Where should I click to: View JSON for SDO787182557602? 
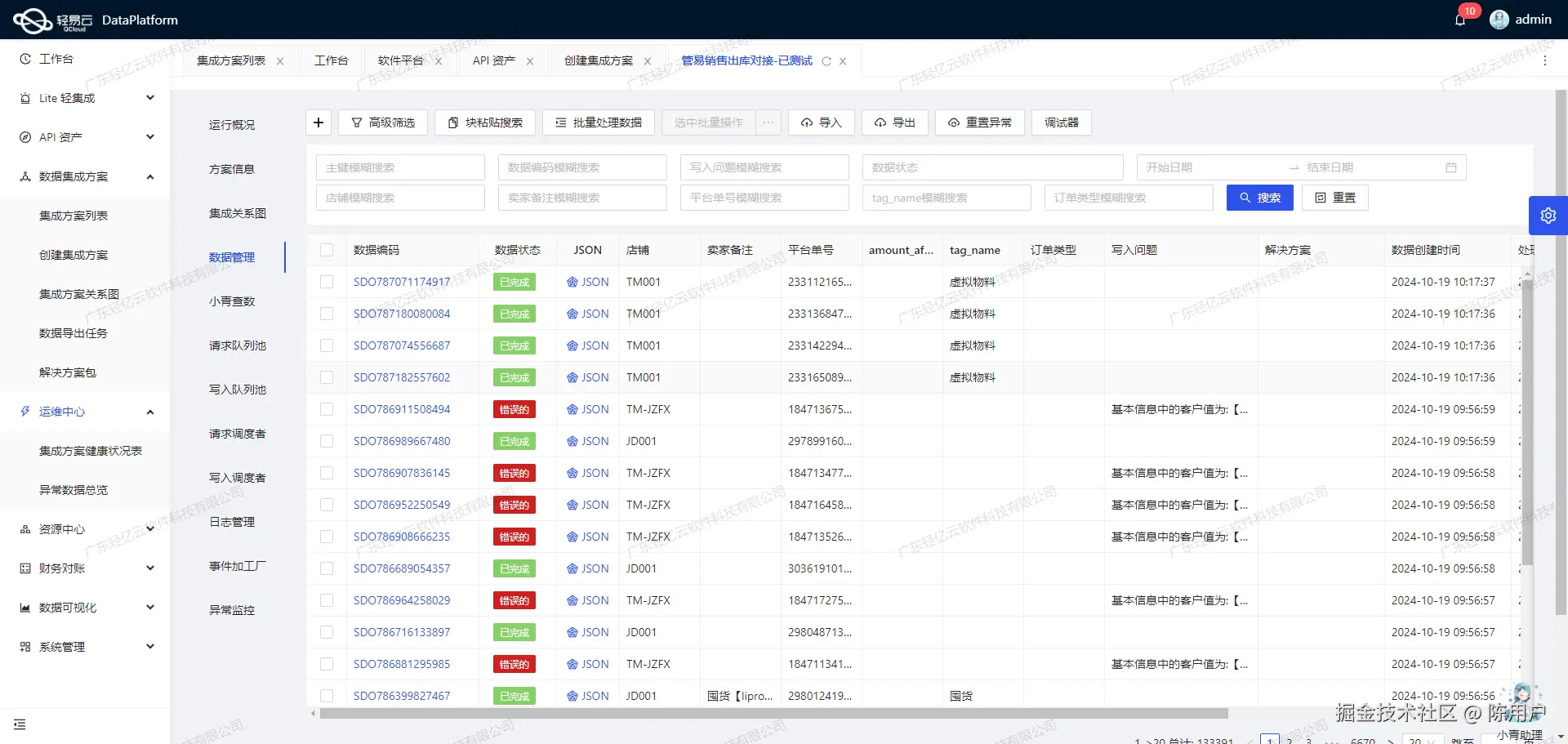click(588, 377)
